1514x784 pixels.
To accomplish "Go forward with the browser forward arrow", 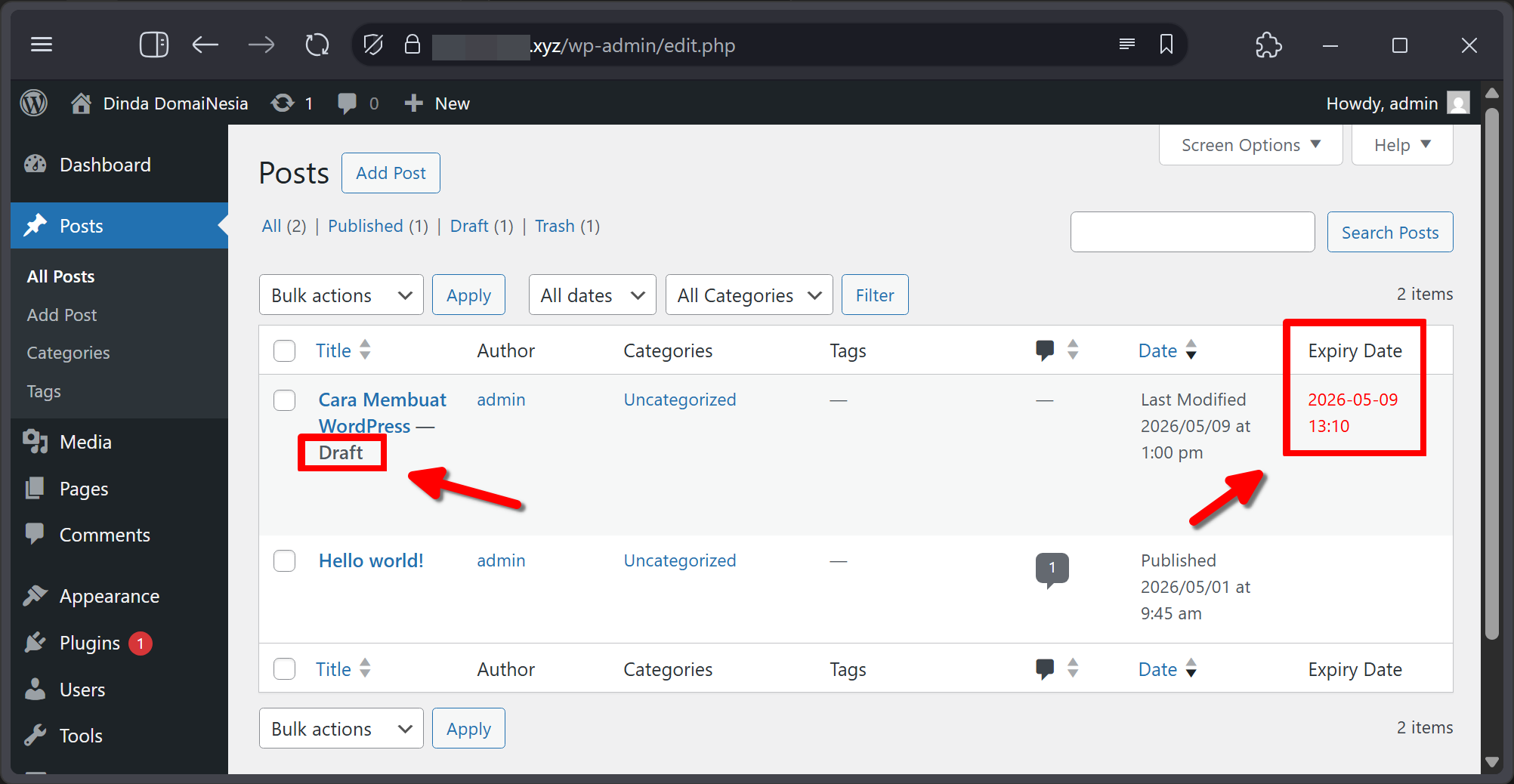I will coord(261,45).
